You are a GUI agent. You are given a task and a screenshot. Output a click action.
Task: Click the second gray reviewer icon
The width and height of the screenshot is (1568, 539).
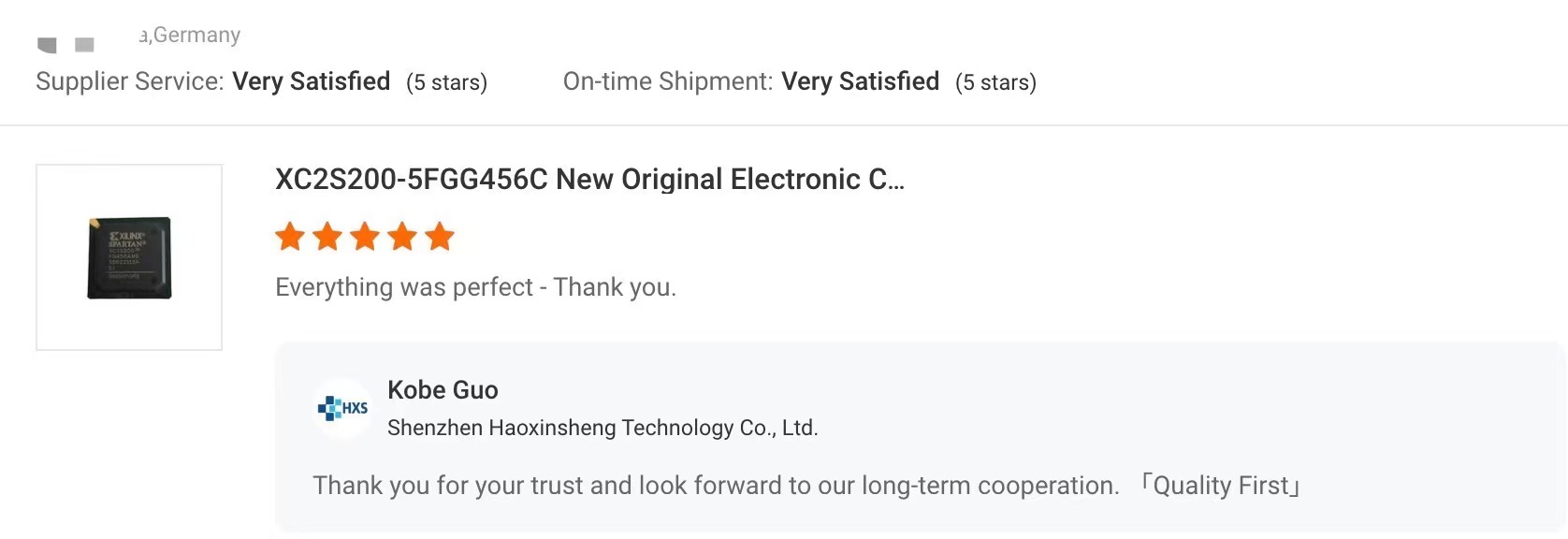click(x=84, y=44)
